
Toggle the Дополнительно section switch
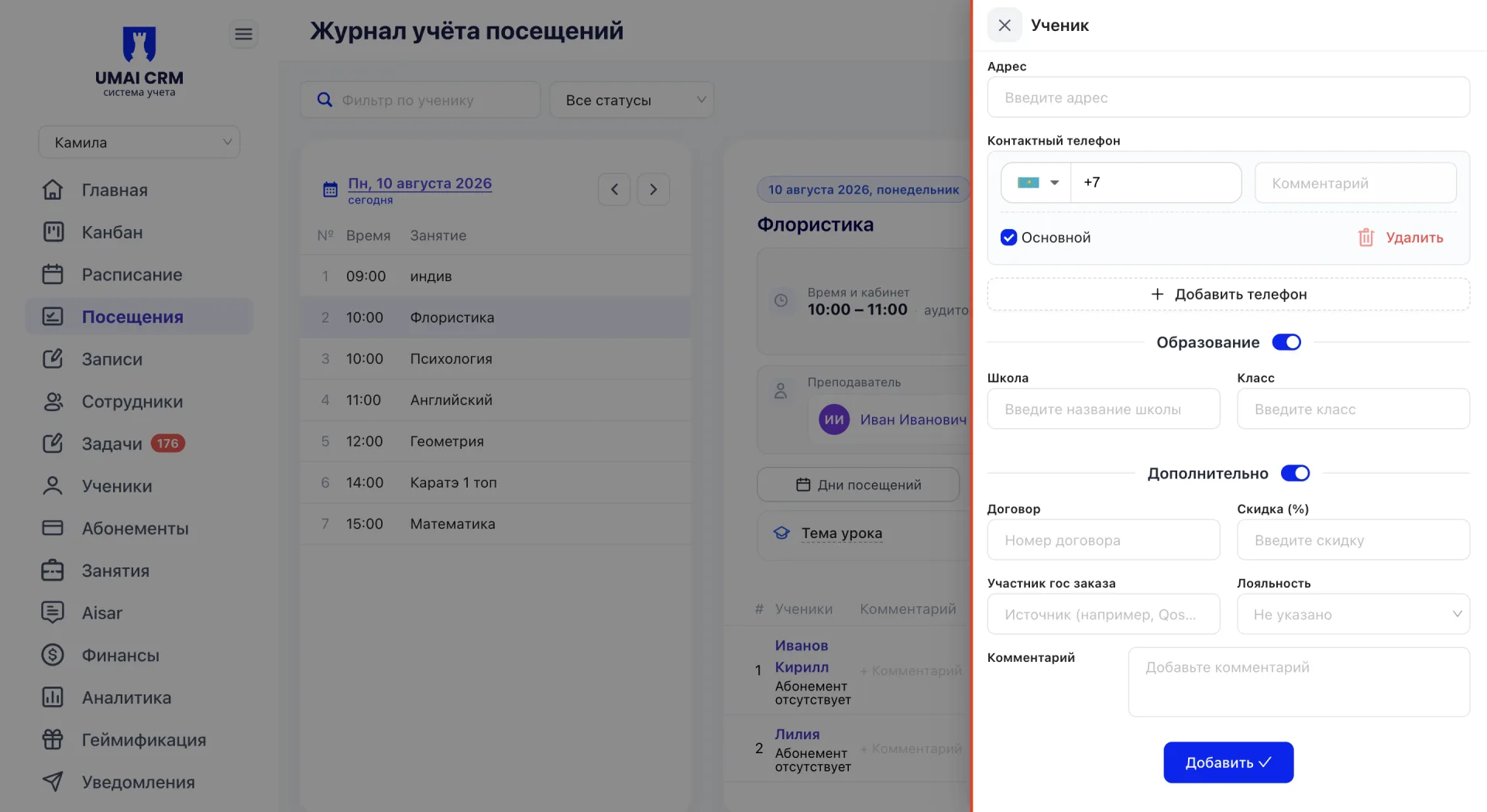[x=1295, y=473]
